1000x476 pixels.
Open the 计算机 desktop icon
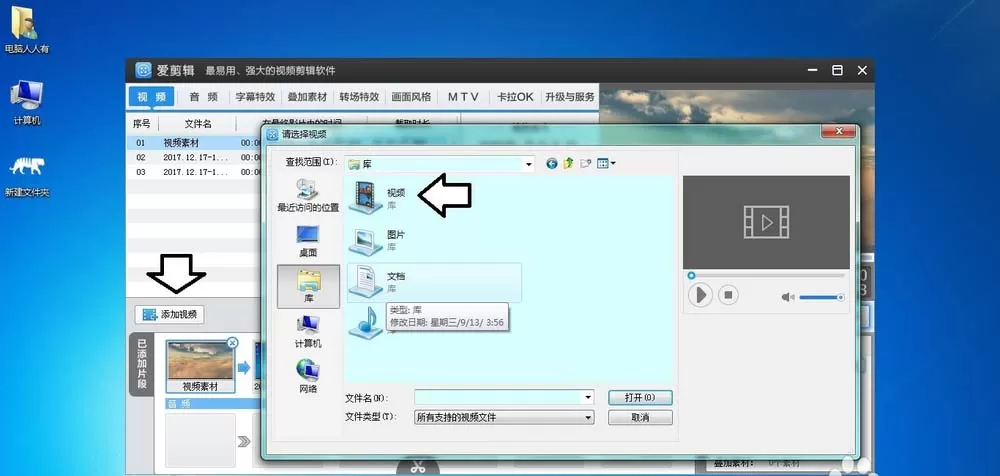[26, 103]
